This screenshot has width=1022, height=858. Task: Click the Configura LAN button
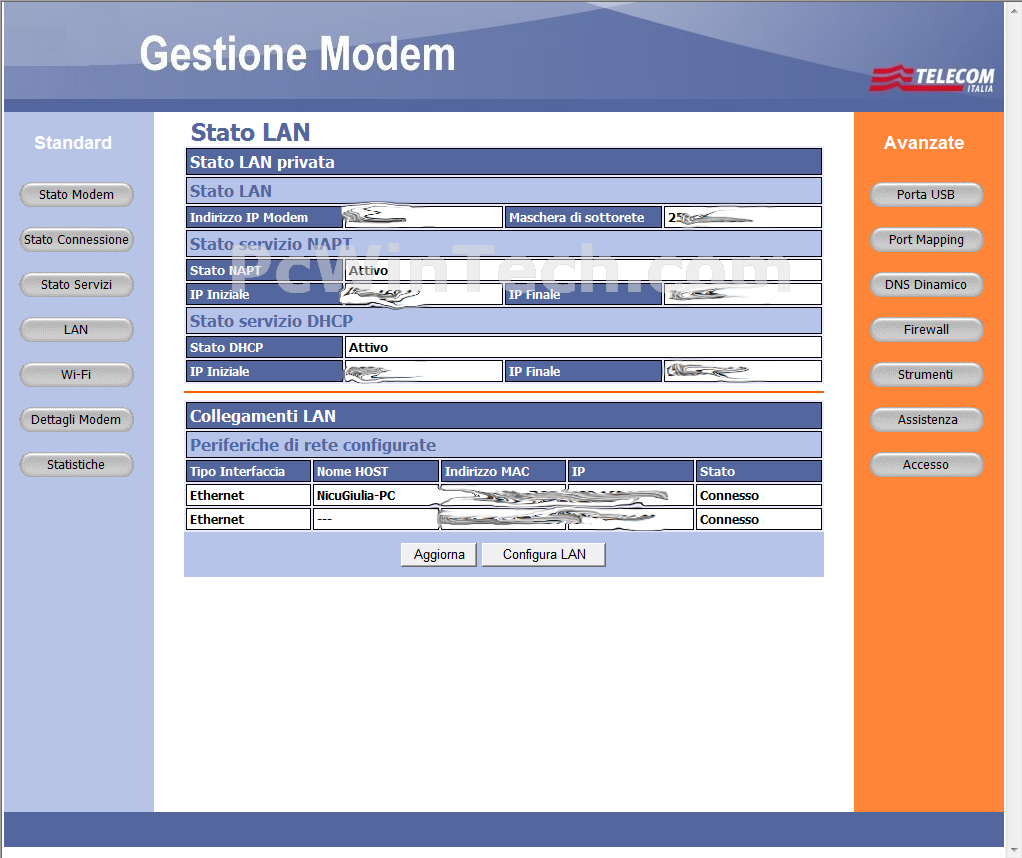tap(544, 554)
